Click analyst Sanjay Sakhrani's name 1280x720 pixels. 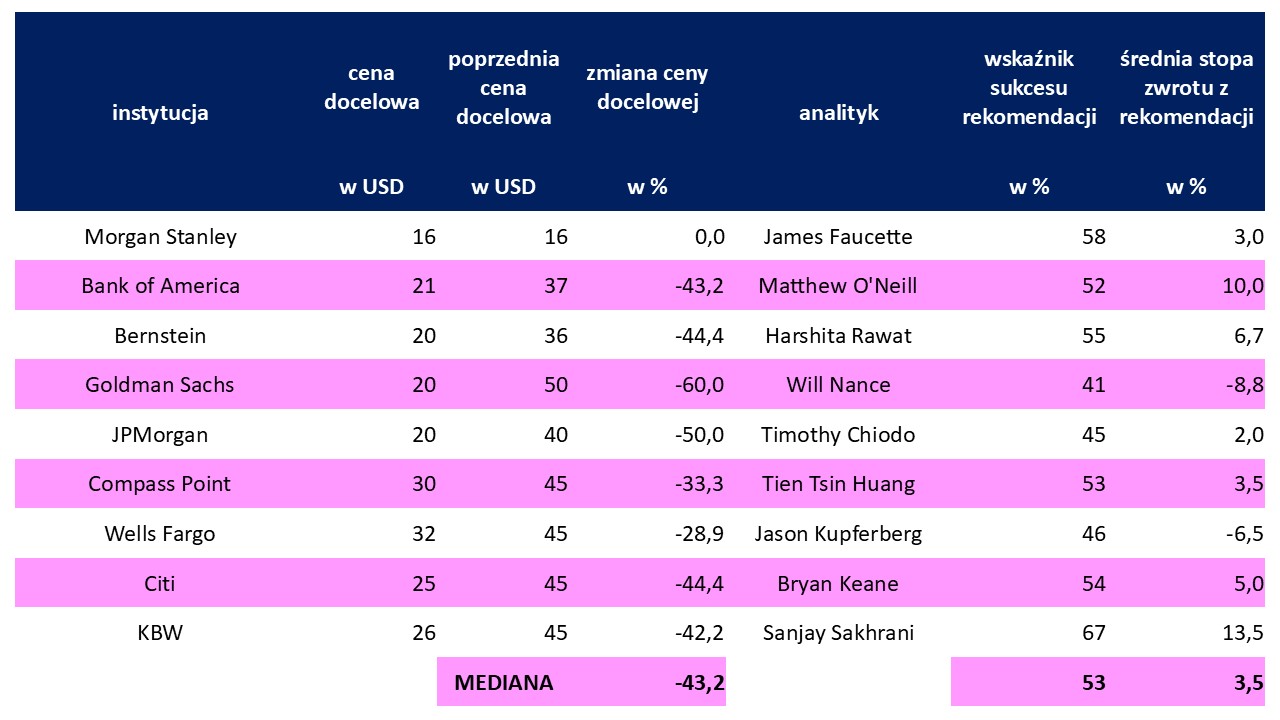point(838,633)
